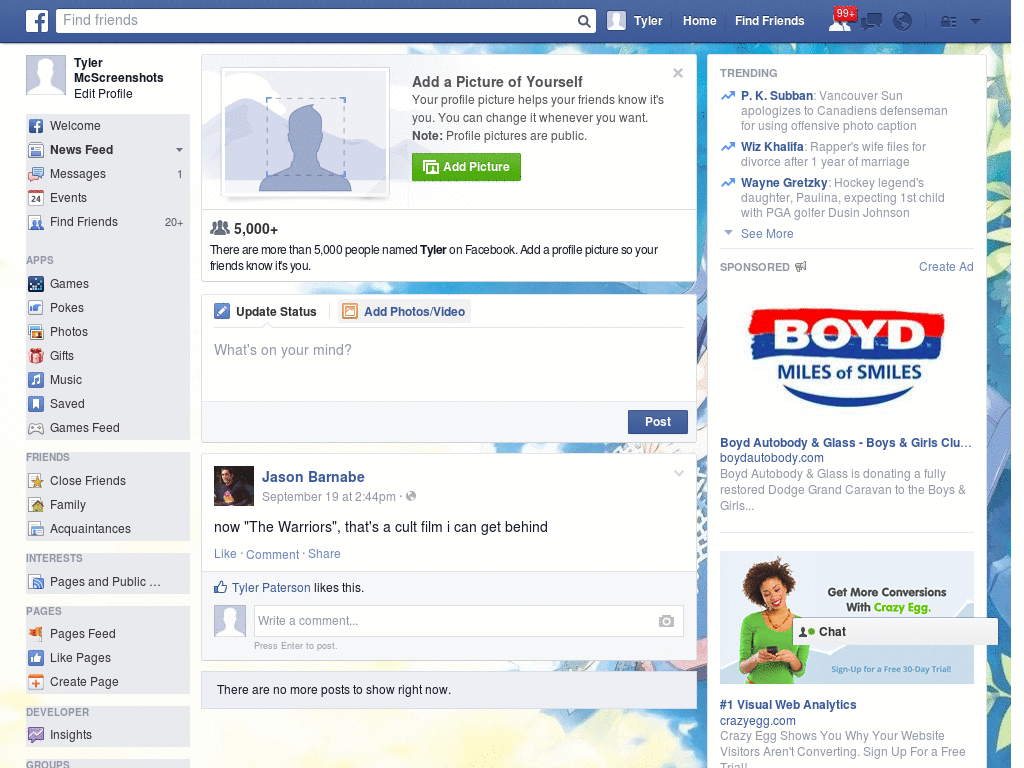This screenshot has height=768, width=1024.
Task: Click the Pages Feed flag icon
Action: (36, 634)
